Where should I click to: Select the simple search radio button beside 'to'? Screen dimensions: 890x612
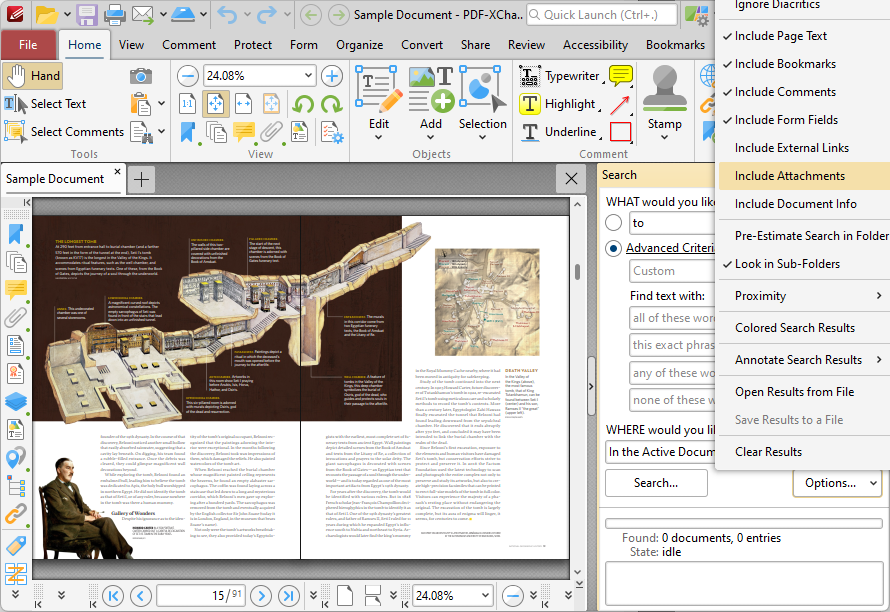[x=613, y=223]
